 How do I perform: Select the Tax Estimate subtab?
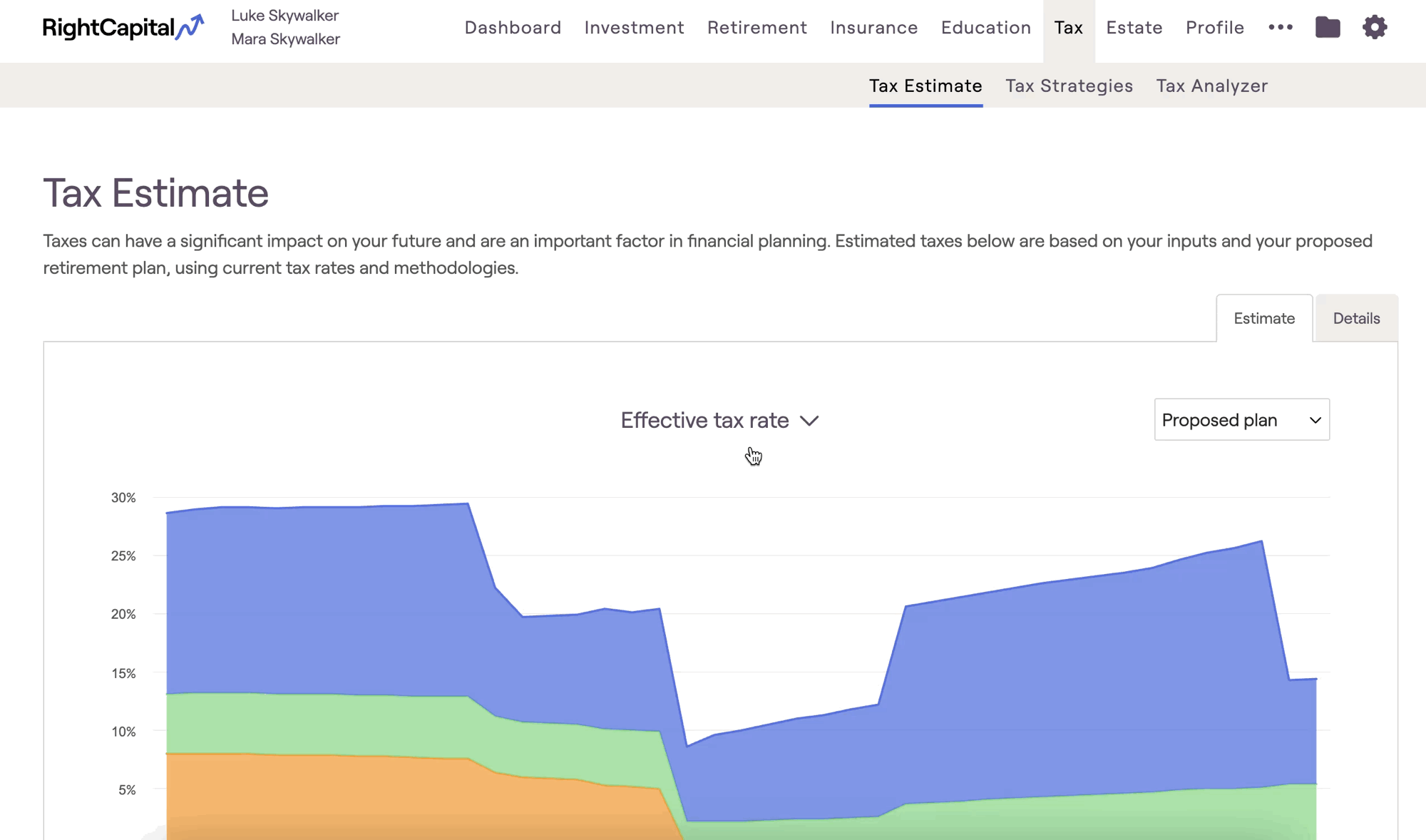point(925,86)
